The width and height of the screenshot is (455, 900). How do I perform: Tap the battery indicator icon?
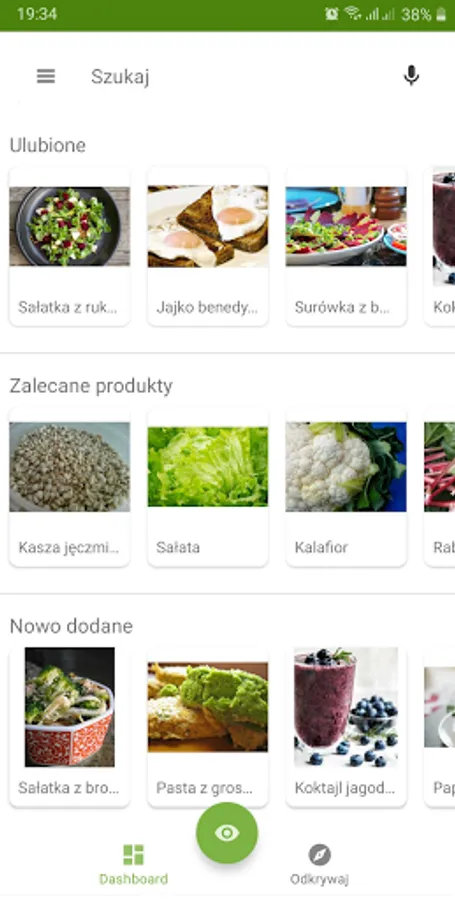click(x=441, y=15)
